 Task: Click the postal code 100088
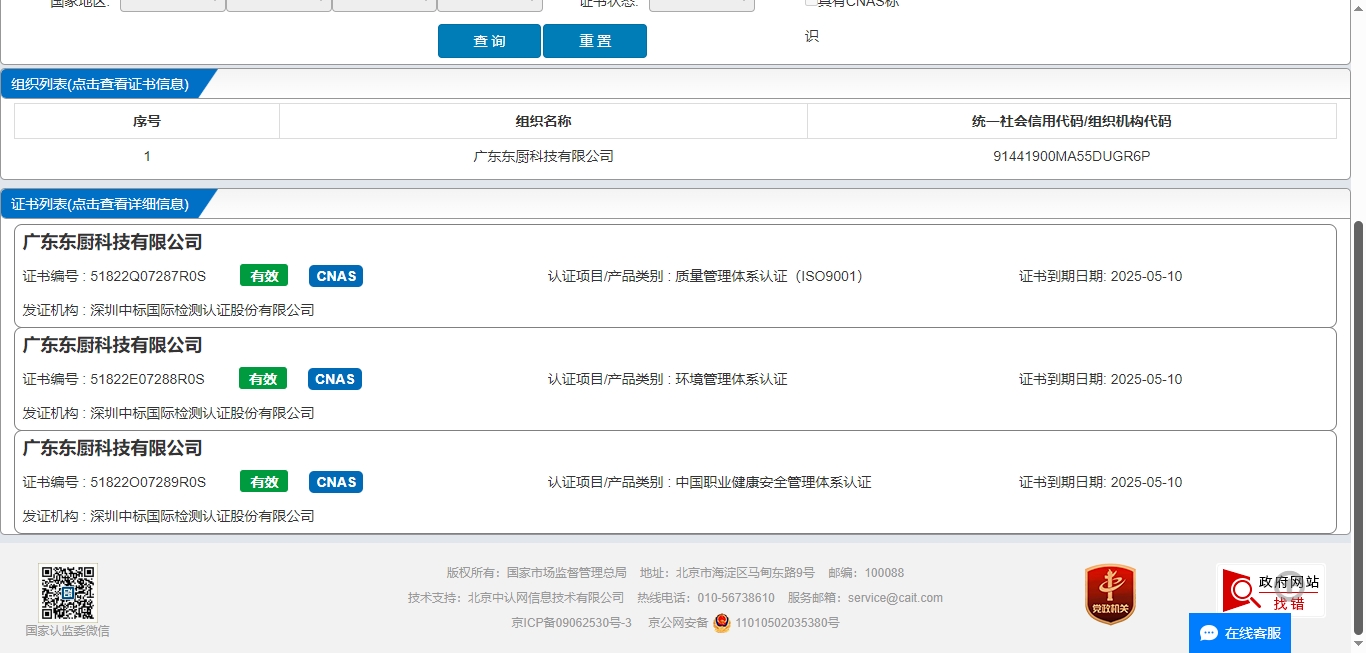[884, 573]
